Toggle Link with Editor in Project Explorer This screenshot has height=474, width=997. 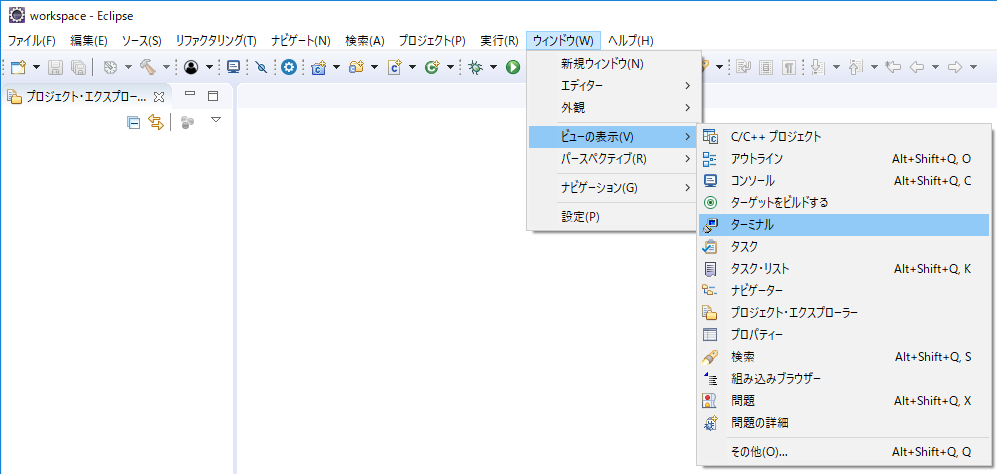click(x=155, y=122)
